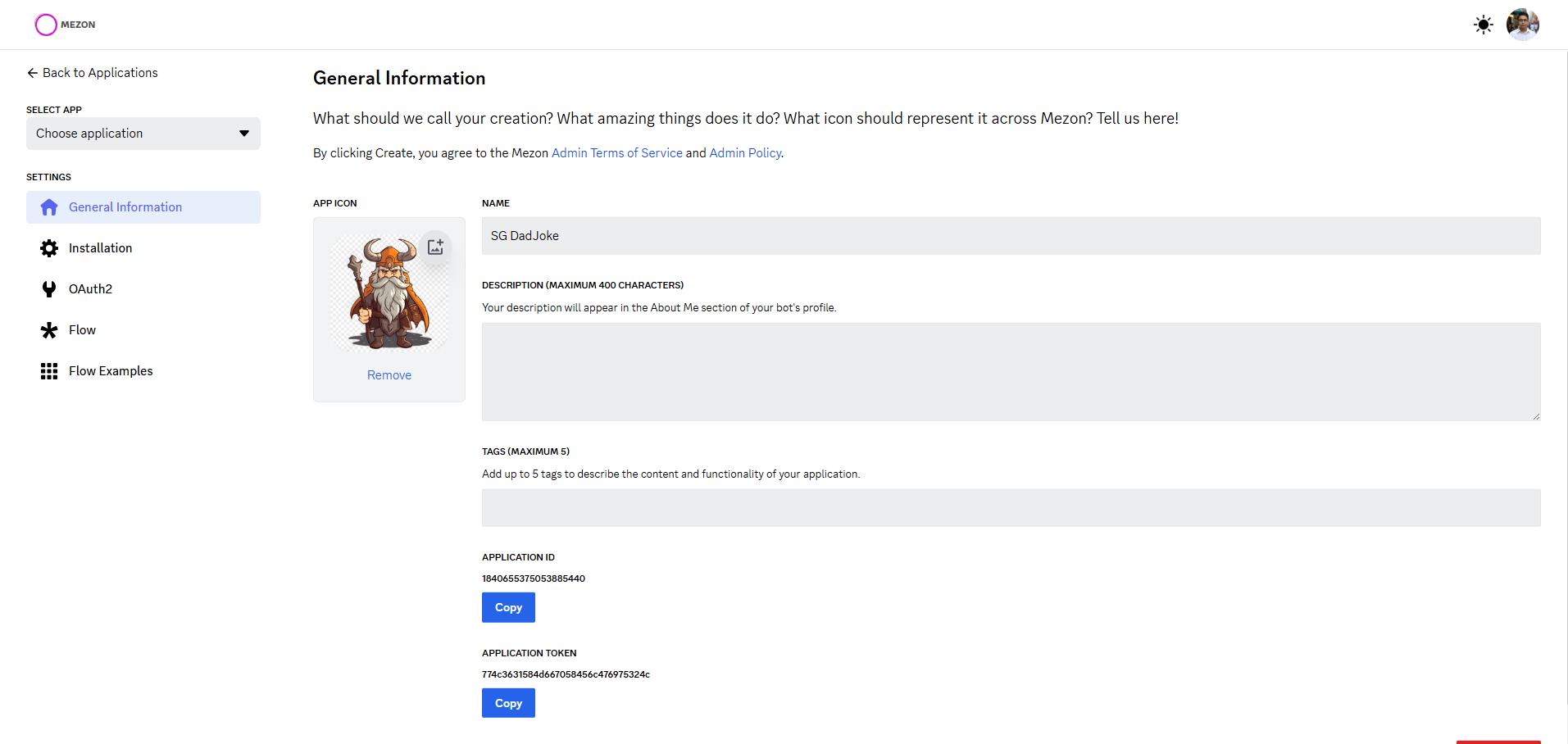Open the Admin Policy link
Image resolution: width=1568 pixels, height=744 pixels.
(x=744, y=153)
